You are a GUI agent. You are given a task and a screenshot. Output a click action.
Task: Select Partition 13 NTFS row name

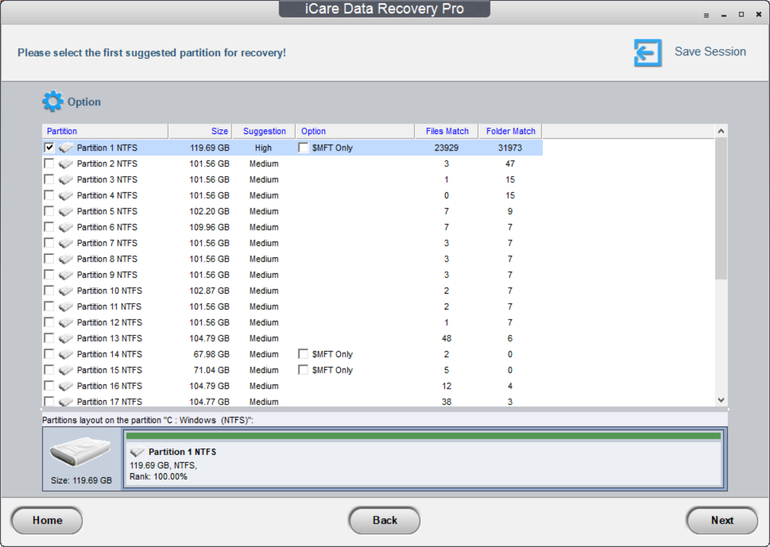click(110, 338)
